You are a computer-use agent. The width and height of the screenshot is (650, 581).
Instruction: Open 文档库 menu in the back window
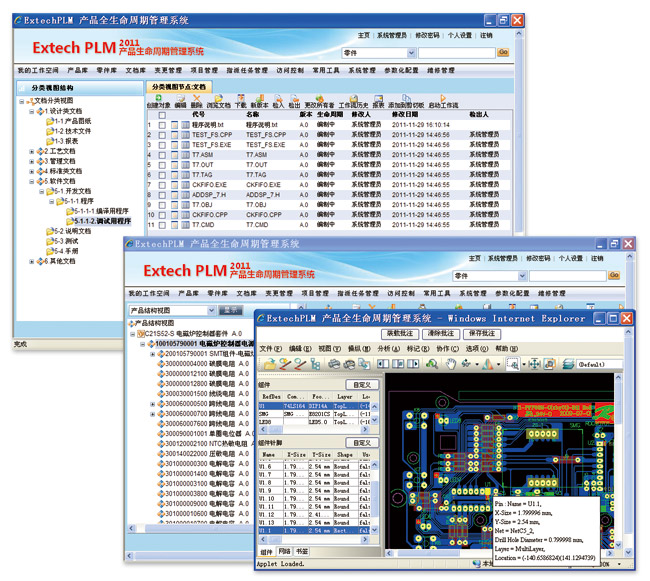[x=136, y=70]
